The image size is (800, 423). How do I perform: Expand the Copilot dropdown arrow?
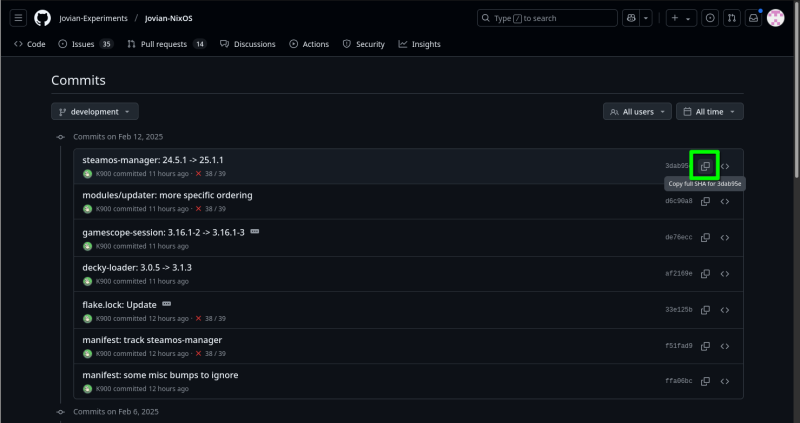point(646,18)
